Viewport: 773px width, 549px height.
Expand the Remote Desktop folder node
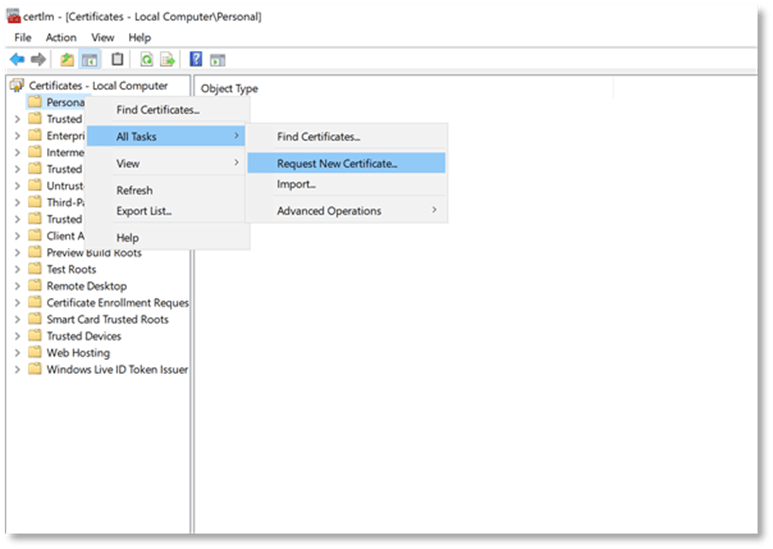click(17, 286)
